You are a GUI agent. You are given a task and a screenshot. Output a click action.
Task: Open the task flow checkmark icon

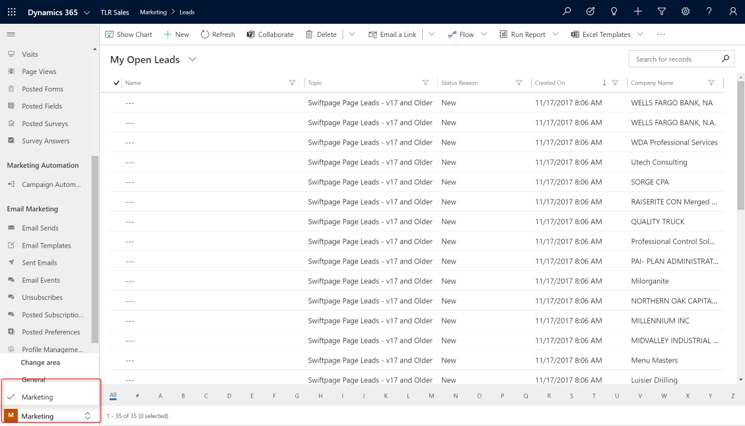click(590, 11)
